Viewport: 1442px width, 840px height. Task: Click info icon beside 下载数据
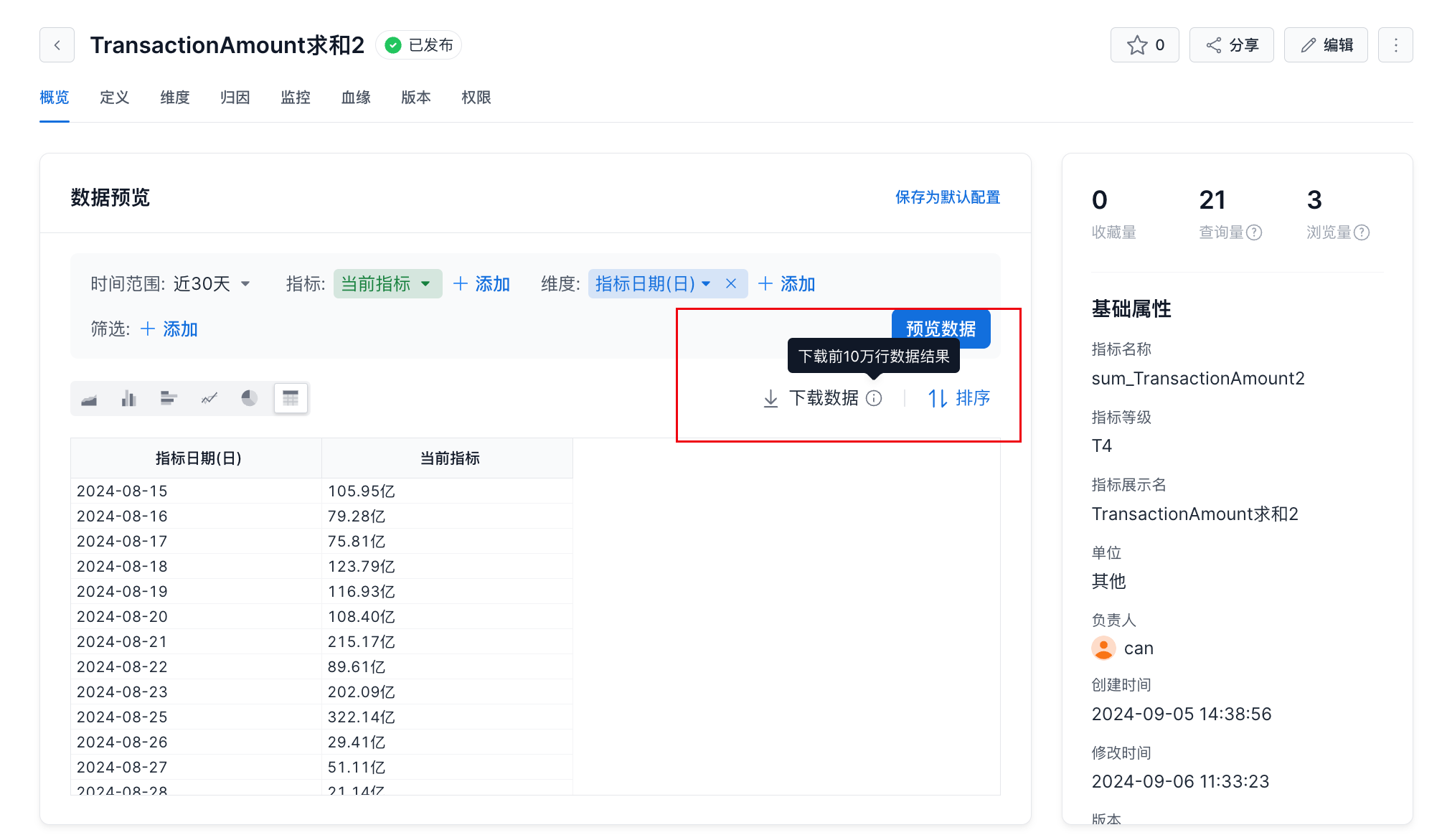(x=874, y=398)
